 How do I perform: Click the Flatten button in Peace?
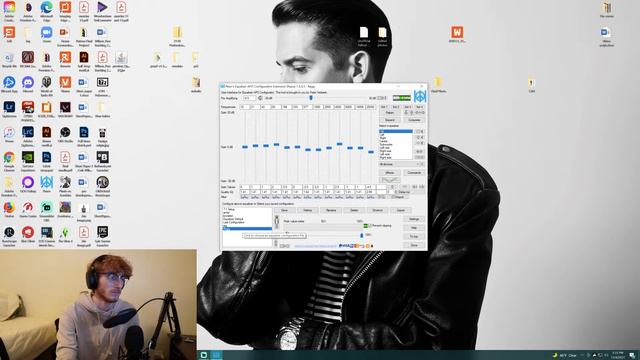point(390,113)
